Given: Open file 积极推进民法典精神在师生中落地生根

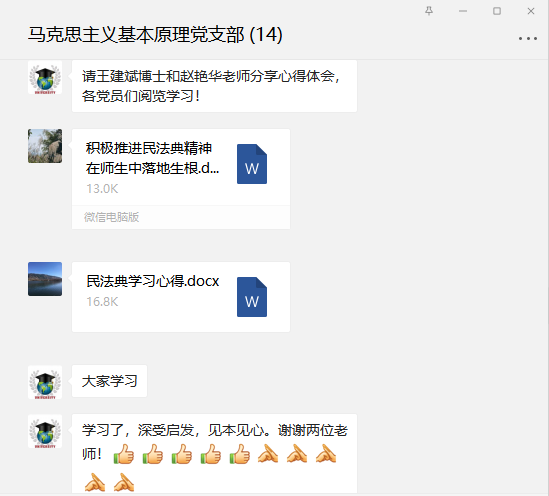Looking at the screenshot, I should (x=152, y=158).
